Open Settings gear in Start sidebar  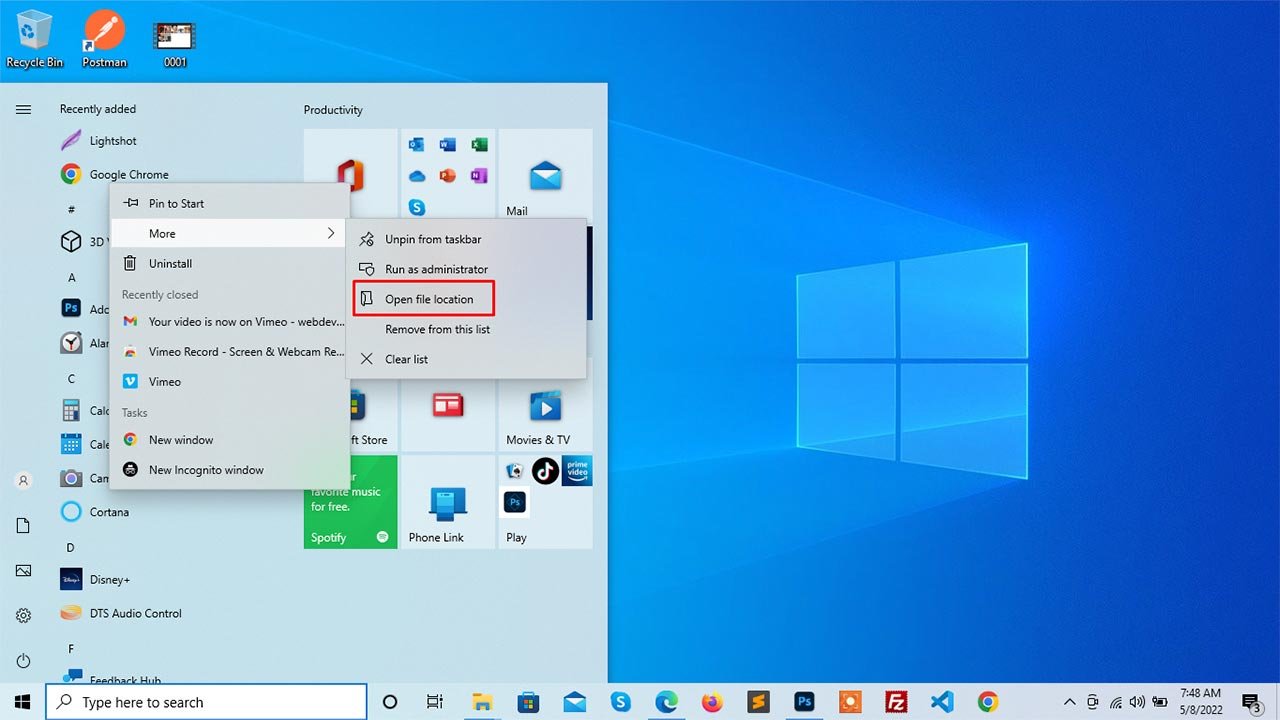(x=23, y=616)
